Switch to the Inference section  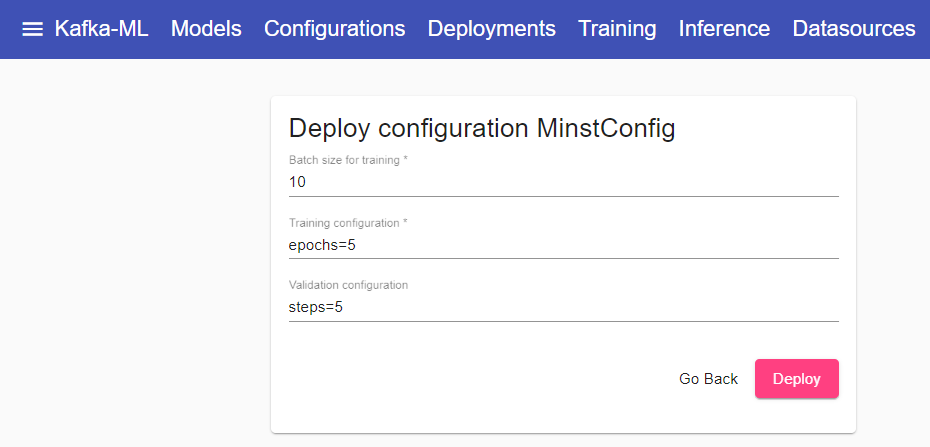pos(724,28)
